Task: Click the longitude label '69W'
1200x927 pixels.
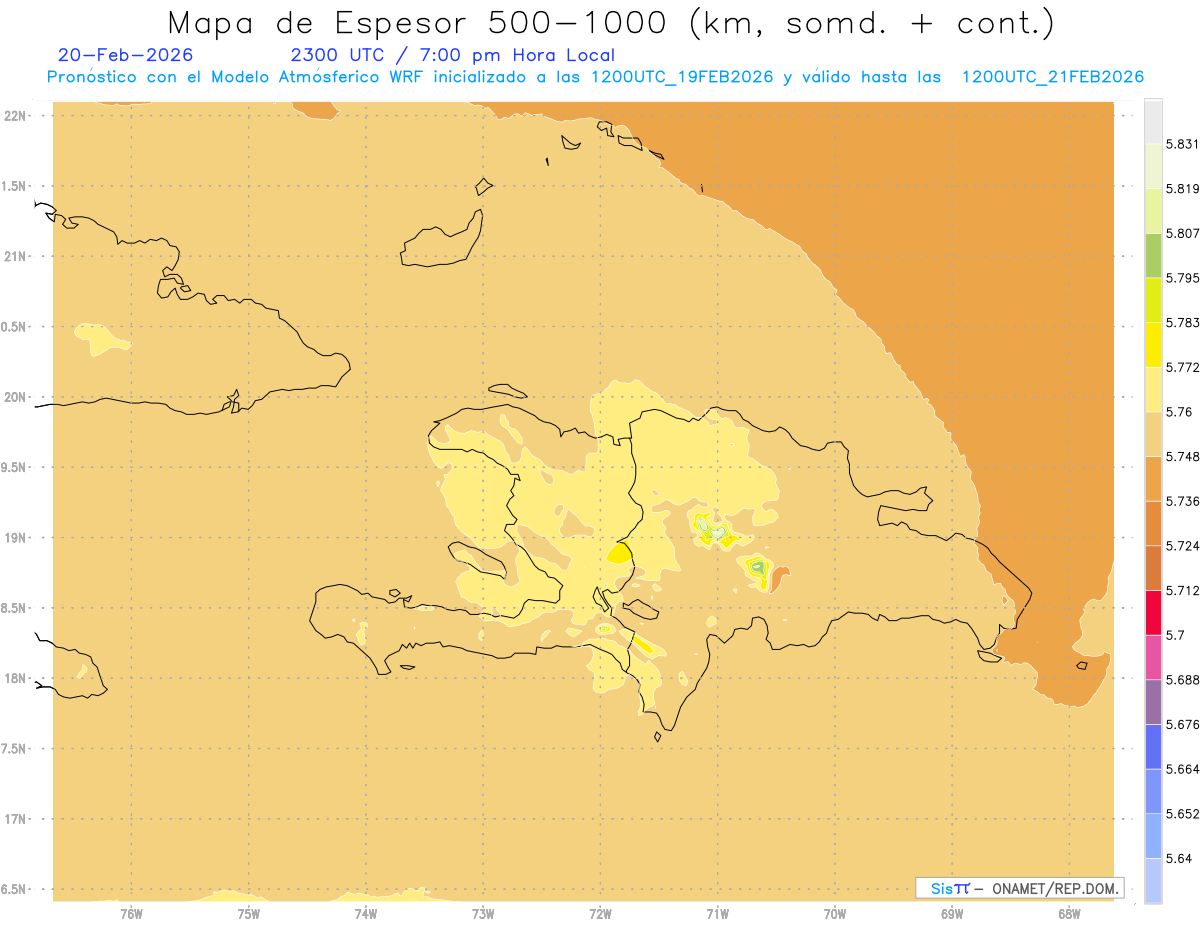Action: click(x=952, y=913)
